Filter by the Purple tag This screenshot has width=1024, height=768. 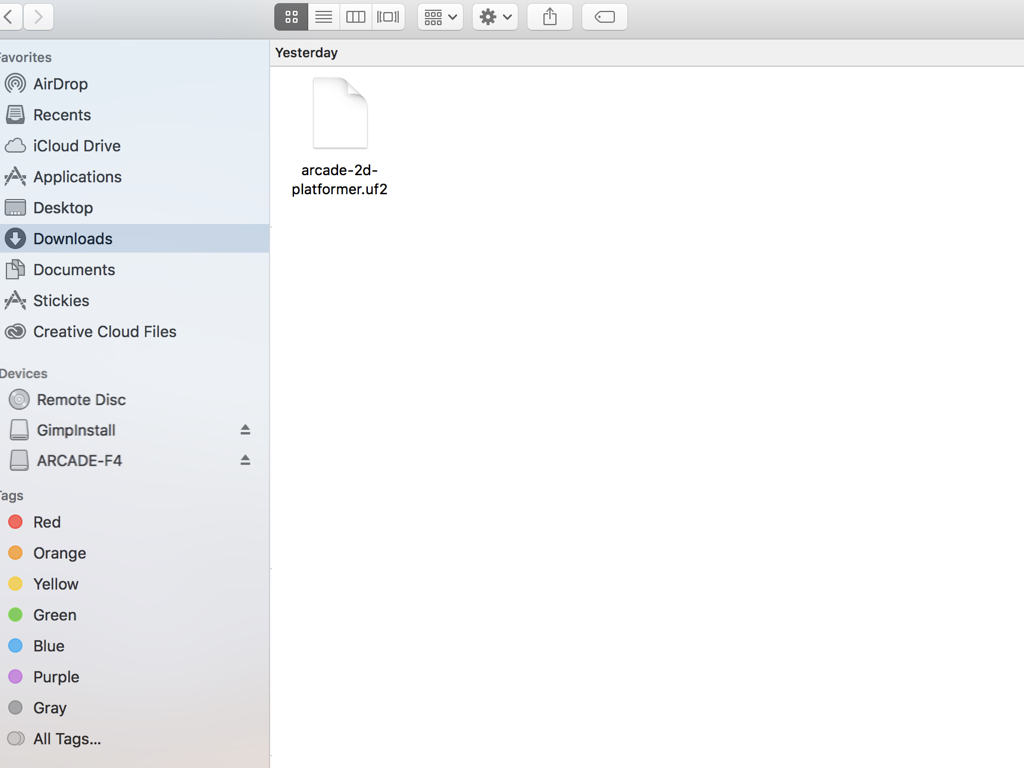point(135,677)
